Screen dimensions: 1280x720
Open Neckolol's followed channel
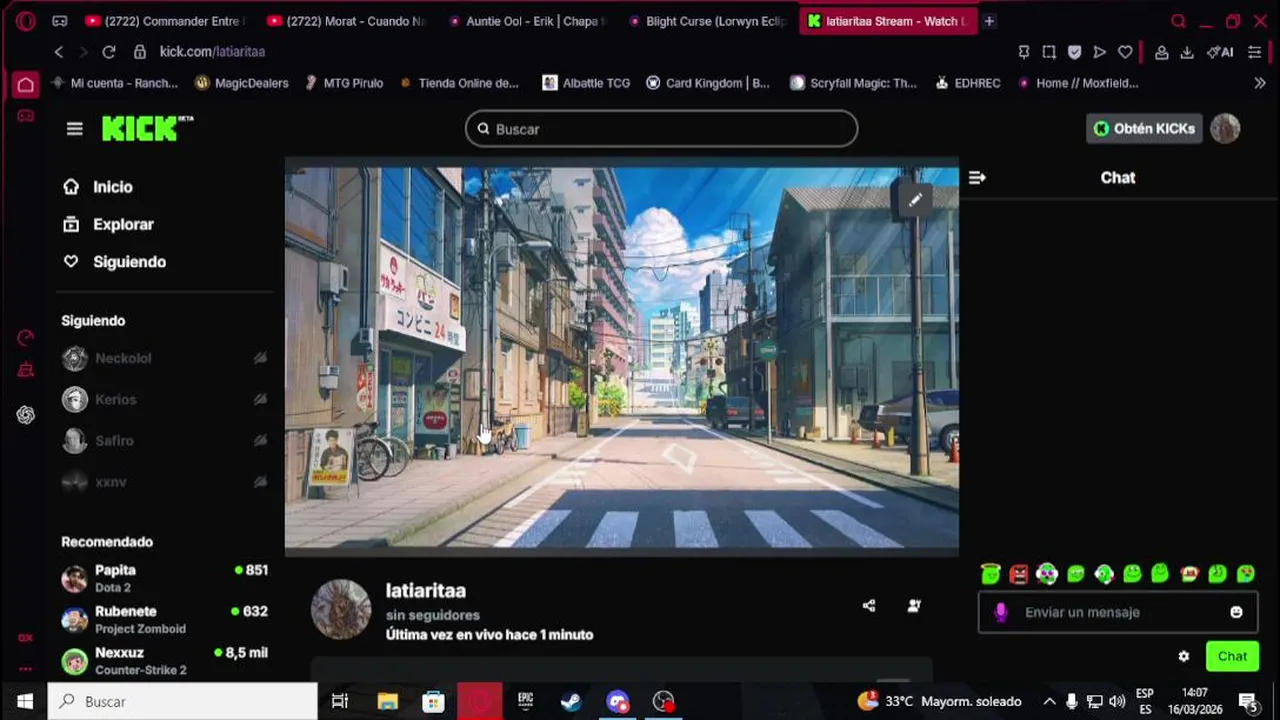click(165, 358)
